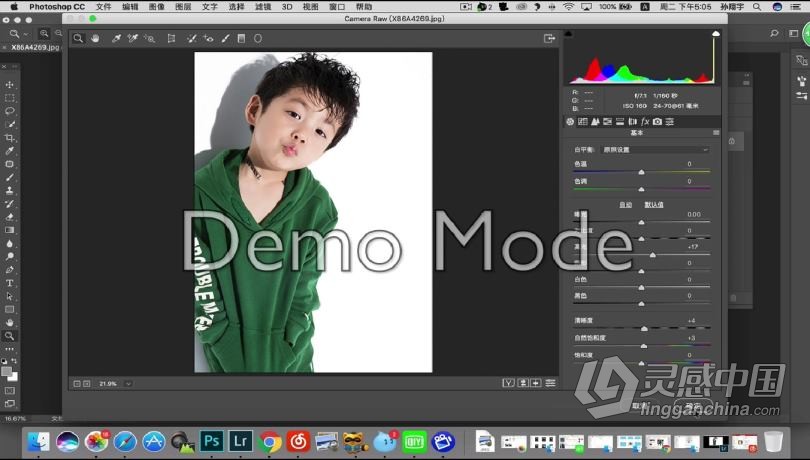Open the Presets panel tab
Screen dimensions: 810x460
(x=669, y=121)
